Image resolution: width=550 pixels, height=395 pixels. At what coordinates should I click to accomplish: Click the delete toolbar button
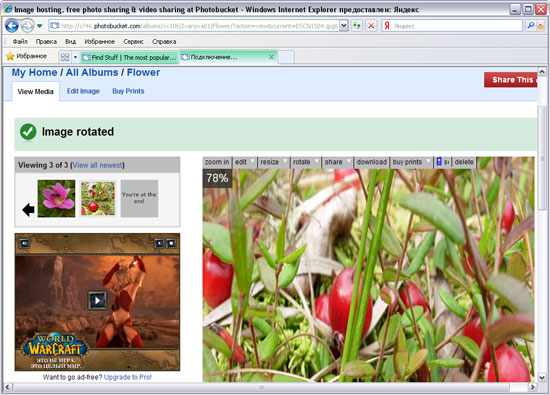coord(464,162)
